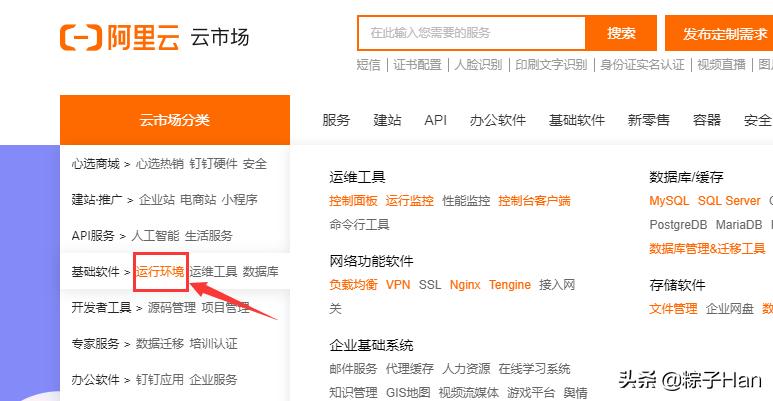Open the VPN link
This screenshot has height=401, width=773.
(x=398, y=285)
